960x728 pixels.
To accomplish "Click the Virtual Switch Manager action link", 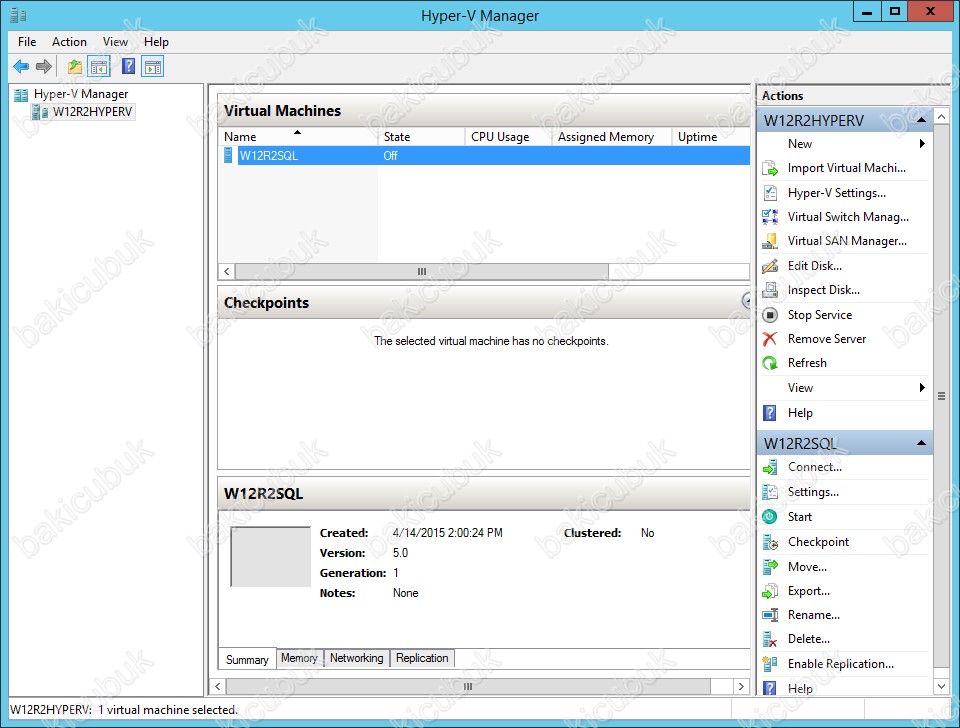I will [848, 217].
